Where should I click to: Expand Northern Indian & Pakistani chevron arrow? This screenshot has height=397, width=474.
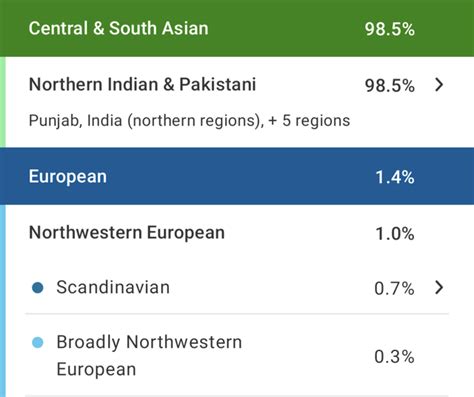pos(439,85)
